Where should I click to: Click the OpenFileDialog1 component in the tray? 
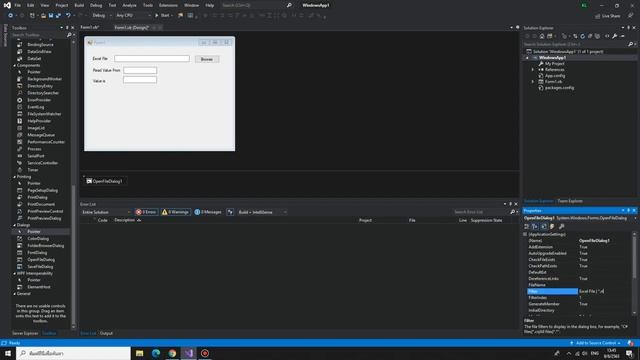105,181
